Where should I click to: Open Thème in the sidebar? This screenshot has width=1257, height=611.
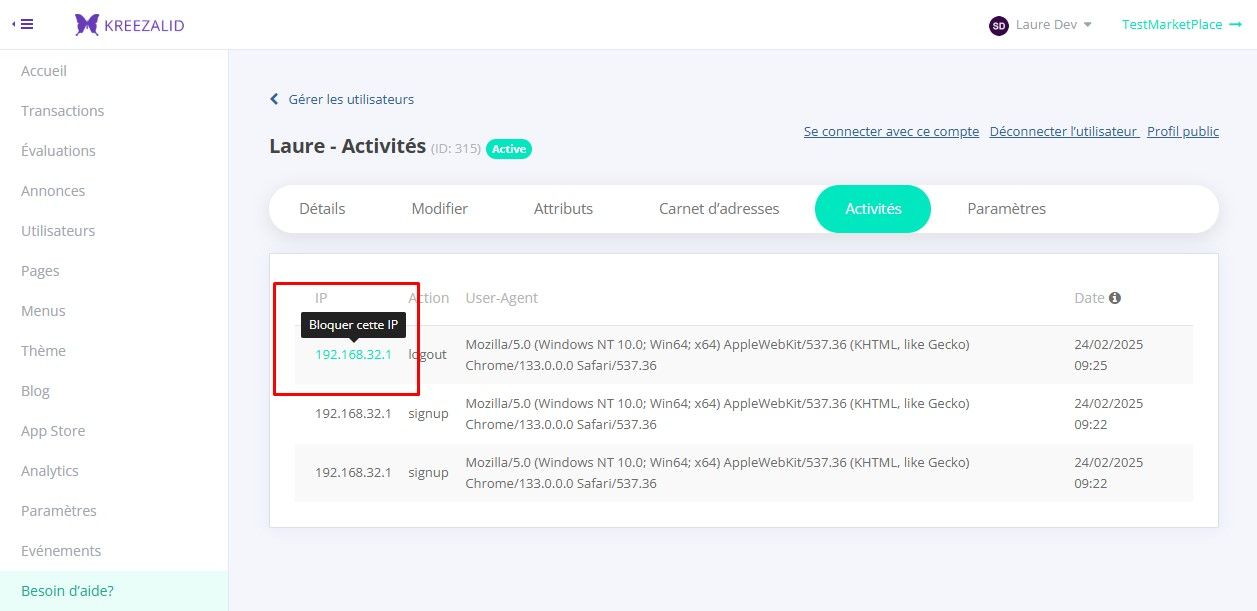click(x=43, y=351)
